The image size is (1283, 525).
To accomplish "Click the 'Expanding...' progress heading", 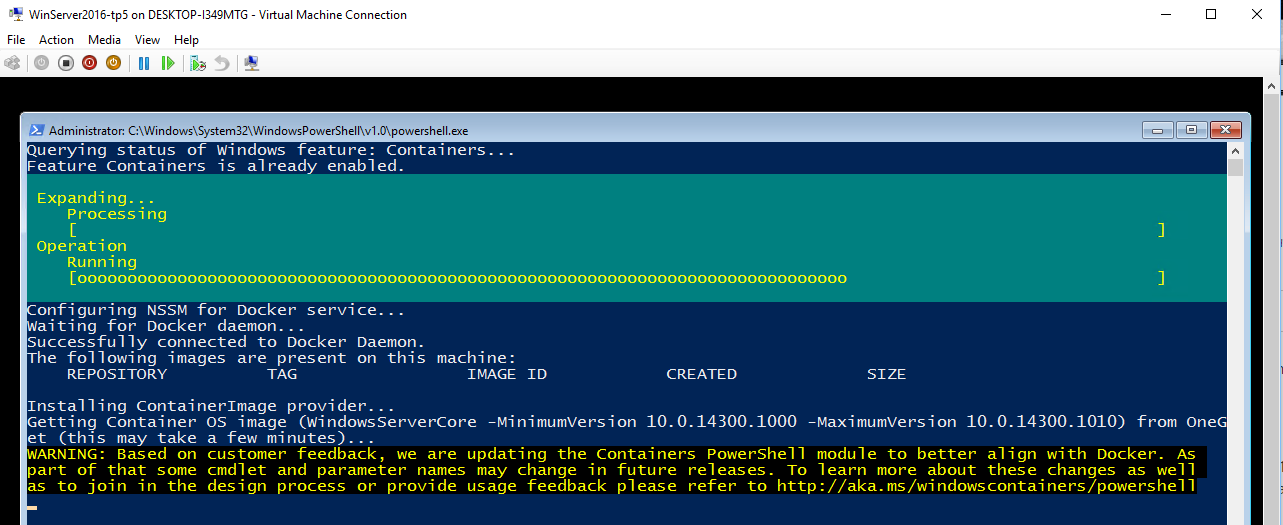I will (x=96, y=198).
